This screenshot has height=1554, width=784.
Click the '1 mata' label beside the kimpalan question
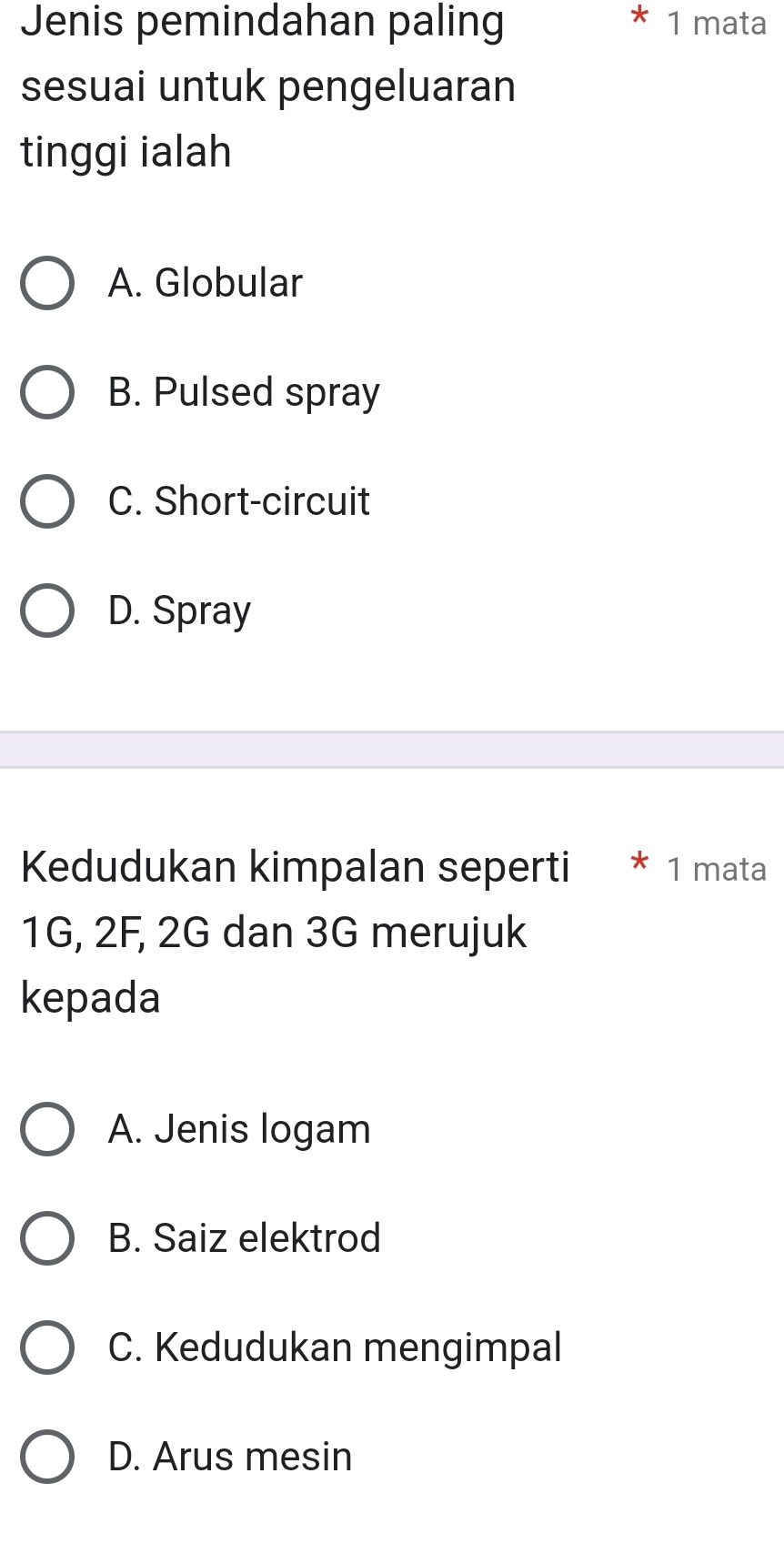tap(716, 869)
